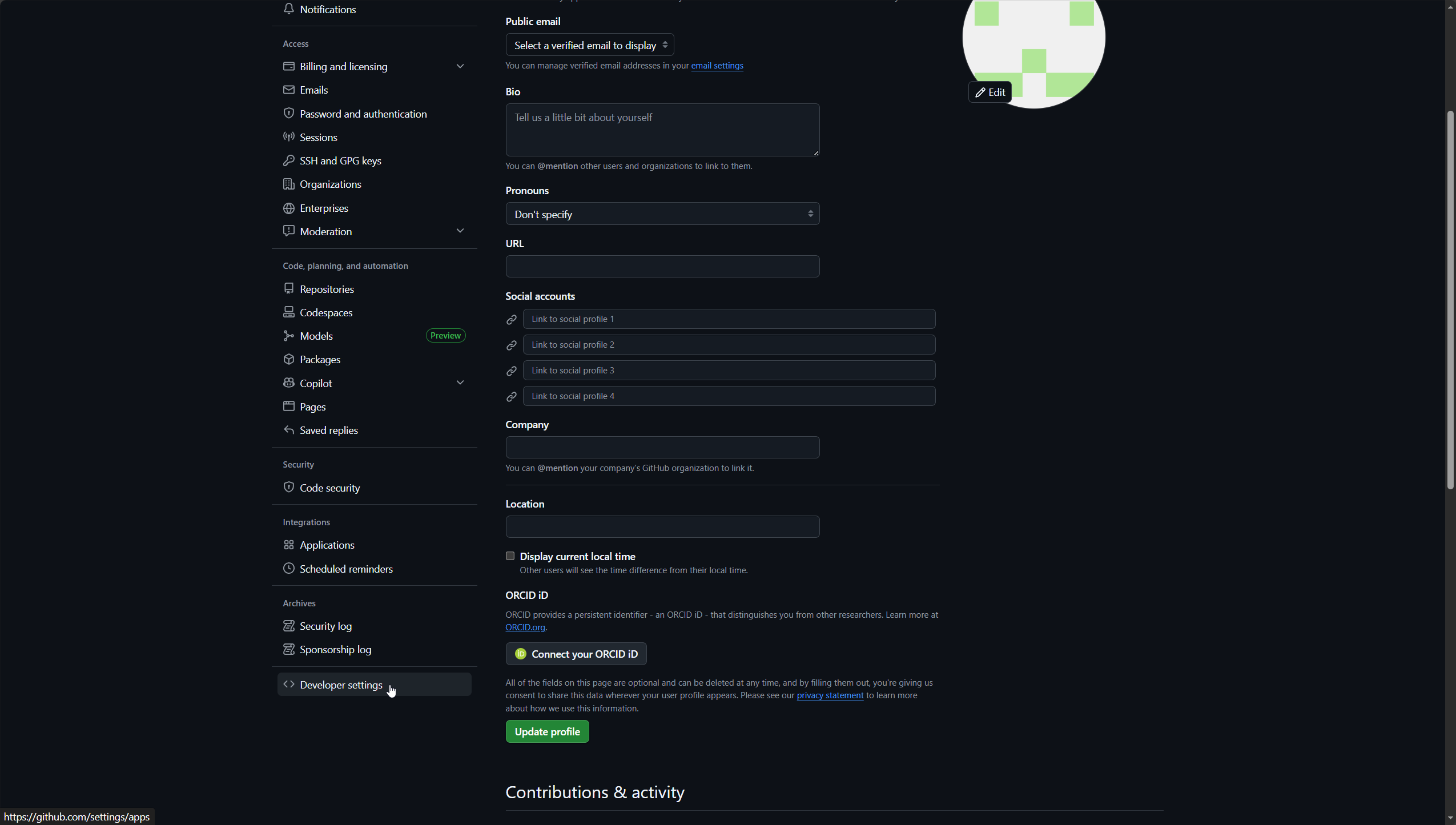Click into the Bio text area
The image size is (1456, 825).
point(662,130)
